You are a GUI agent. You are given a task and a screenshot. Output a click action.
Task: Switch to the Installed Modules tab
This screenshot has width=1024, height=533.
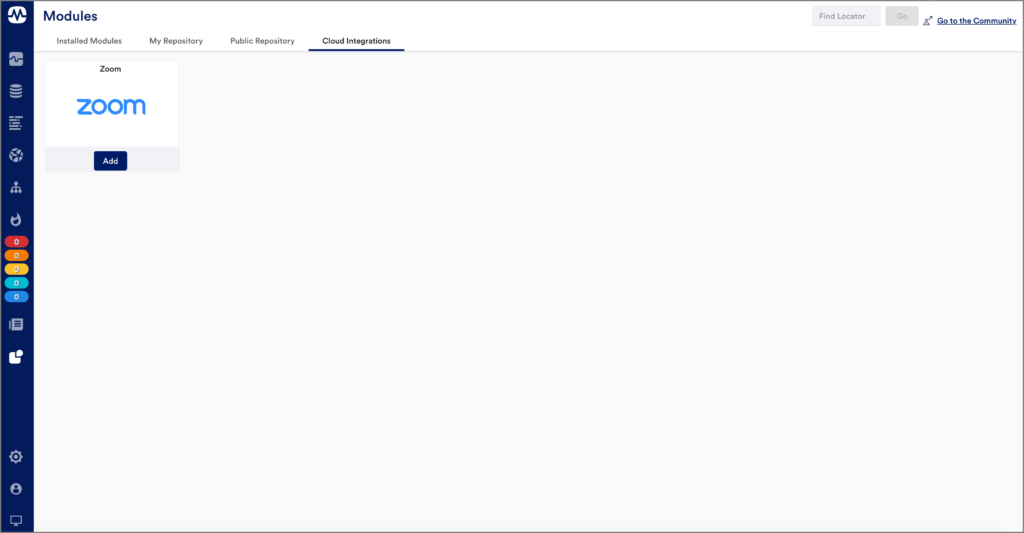[89, 40]
